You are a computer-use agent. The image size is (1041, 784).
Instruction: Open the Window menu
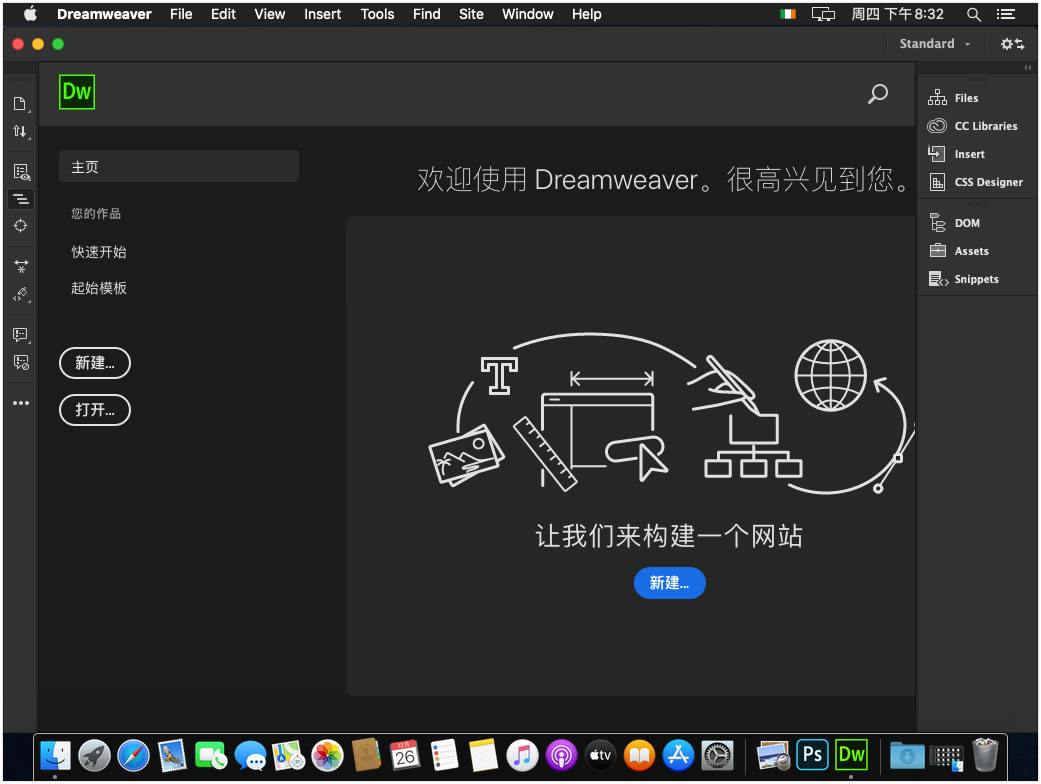pos(527,14)
